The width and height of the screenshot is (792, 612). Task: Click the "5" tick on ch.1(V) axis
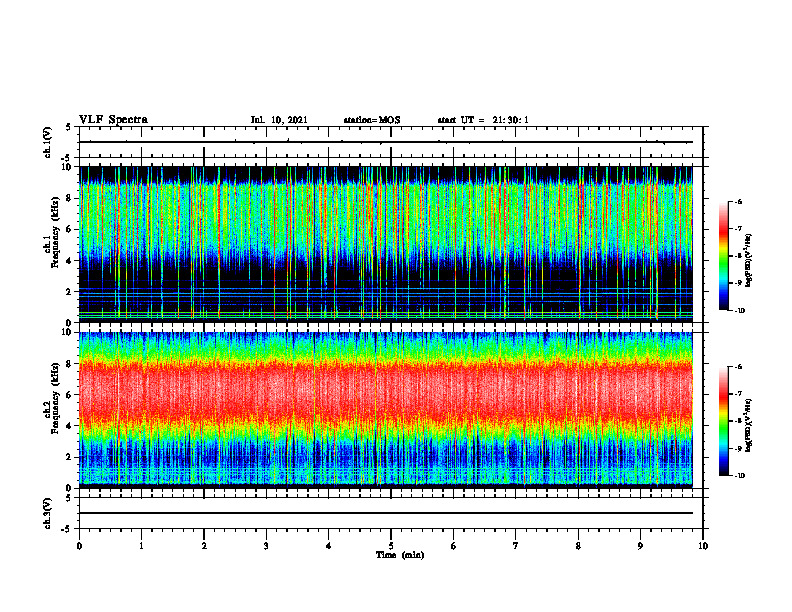(68, 127)
